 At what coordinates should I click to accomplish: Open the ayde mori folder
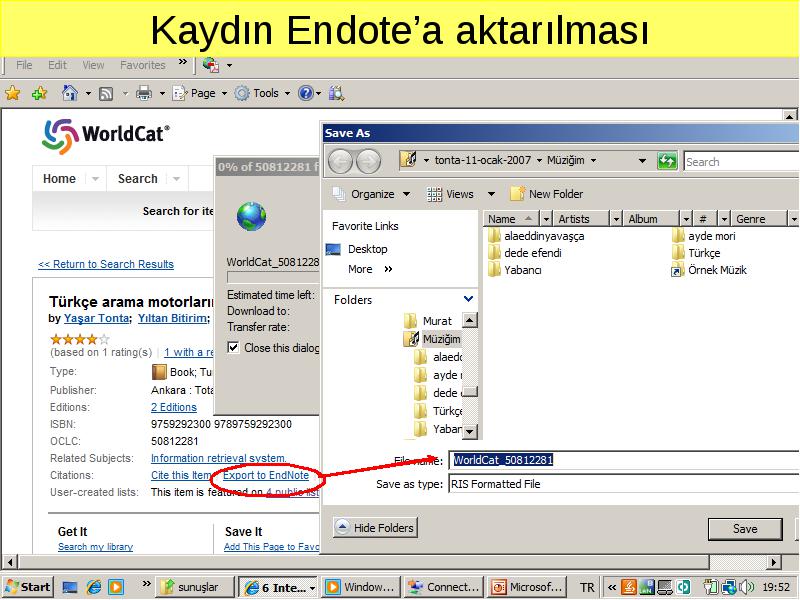pos(704,236)
